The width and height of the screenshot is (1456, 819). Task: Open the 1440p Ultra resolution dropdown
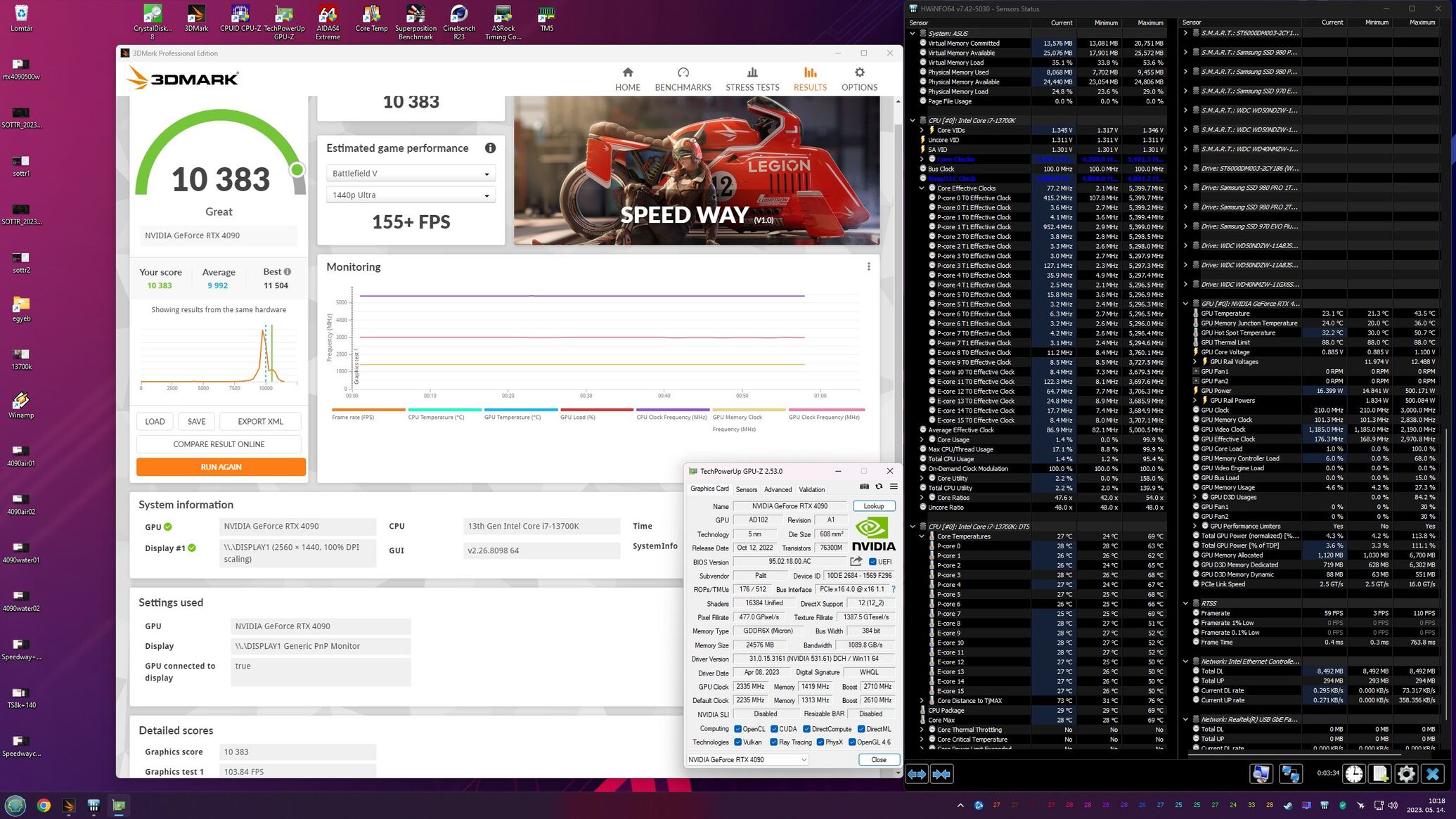[411, 195]
